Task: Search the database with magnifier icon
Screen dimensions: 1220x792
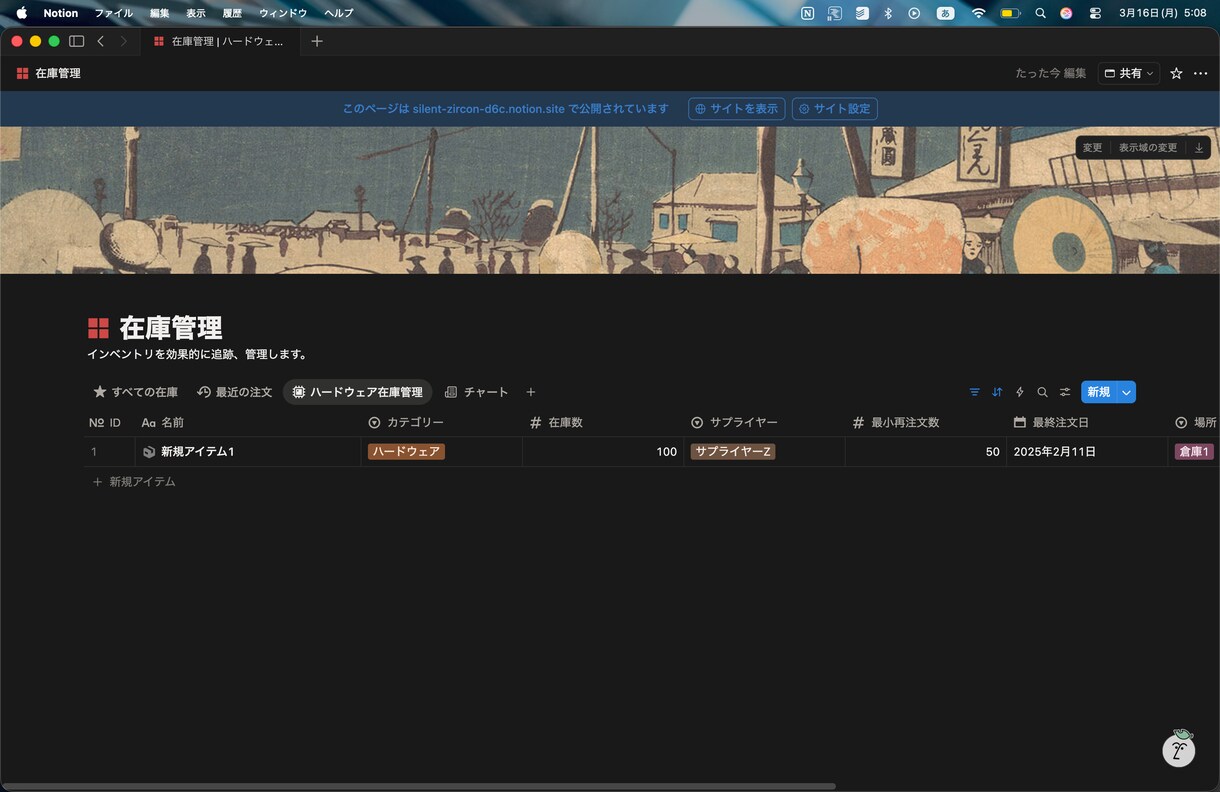Action: tap(1042, 392)
